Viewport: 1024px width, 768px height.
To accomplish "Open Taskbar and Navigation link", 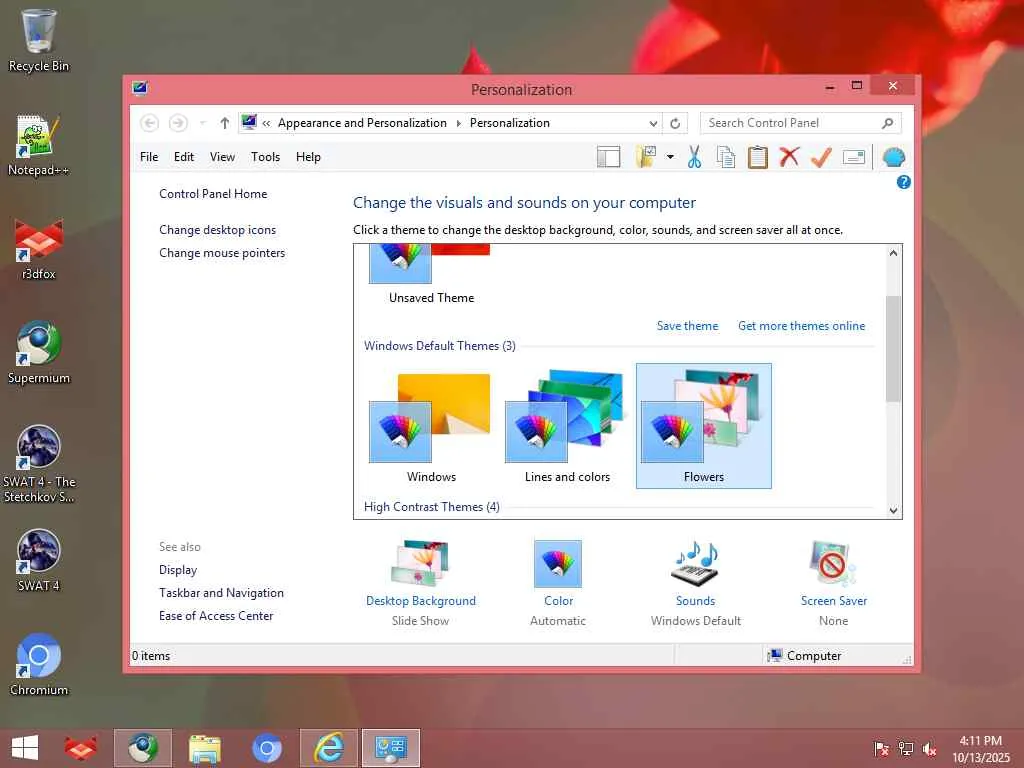I will click(x=221, y=593).
